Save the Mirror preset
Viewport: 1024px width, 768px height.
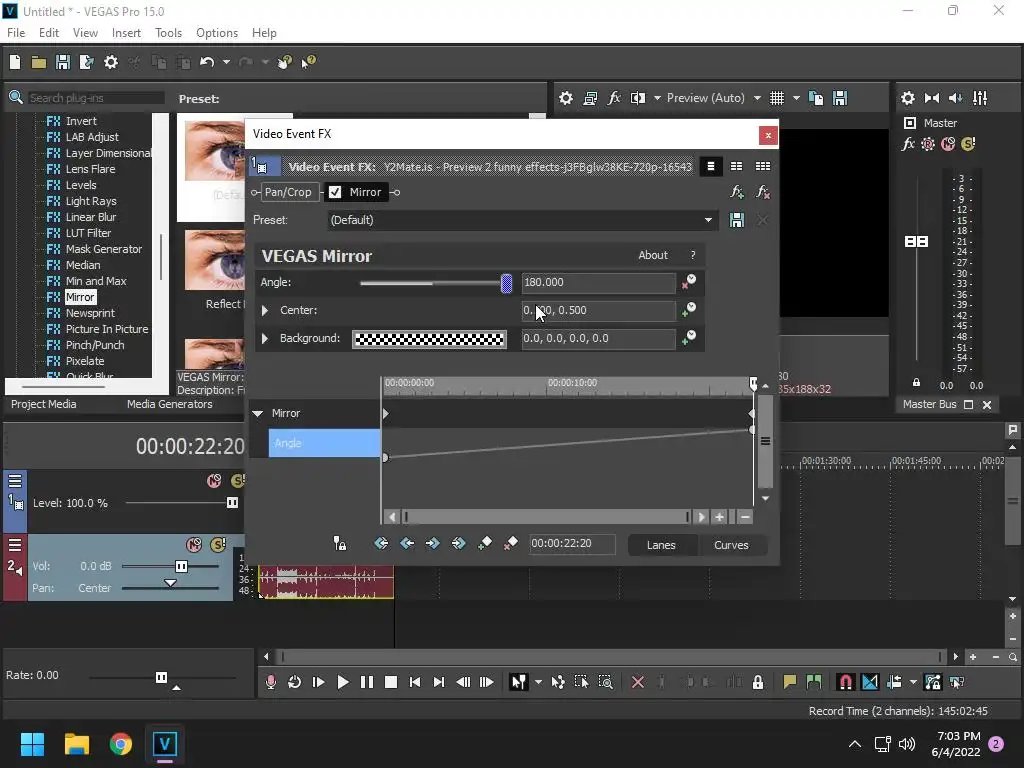pyautogui.click(x=737, y=220)
